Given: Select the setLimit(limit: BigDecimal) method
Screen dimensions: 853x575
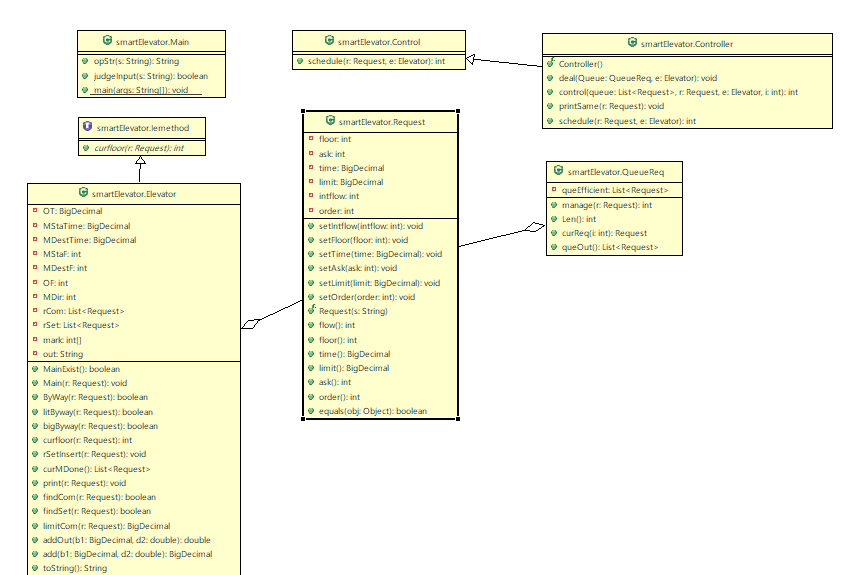Looking at the screenshot, I should 379,283.
